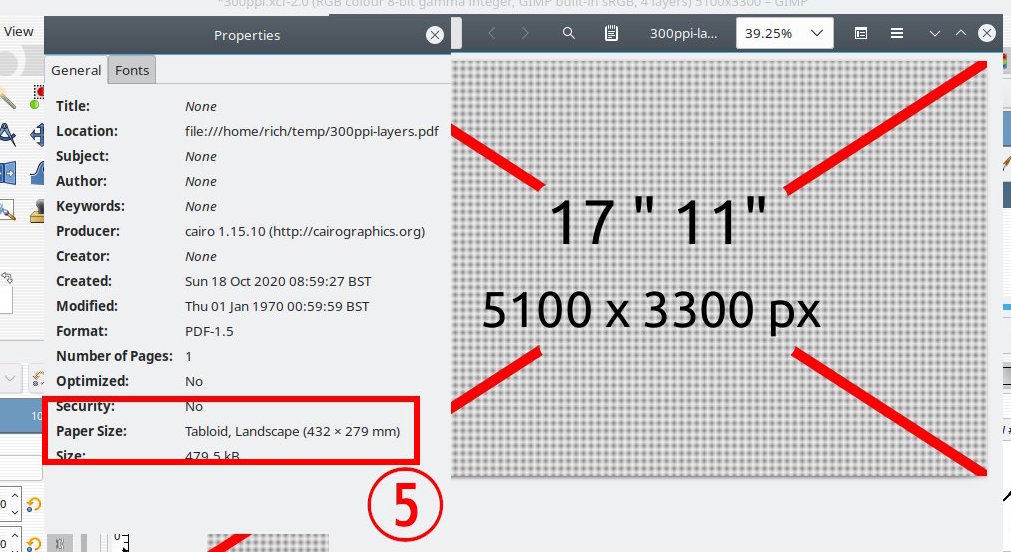Expand the GIMP tool options dropdown chevron
Image resolution: width=1011 pixels, height=552 pixels.
tap(10, 379)
